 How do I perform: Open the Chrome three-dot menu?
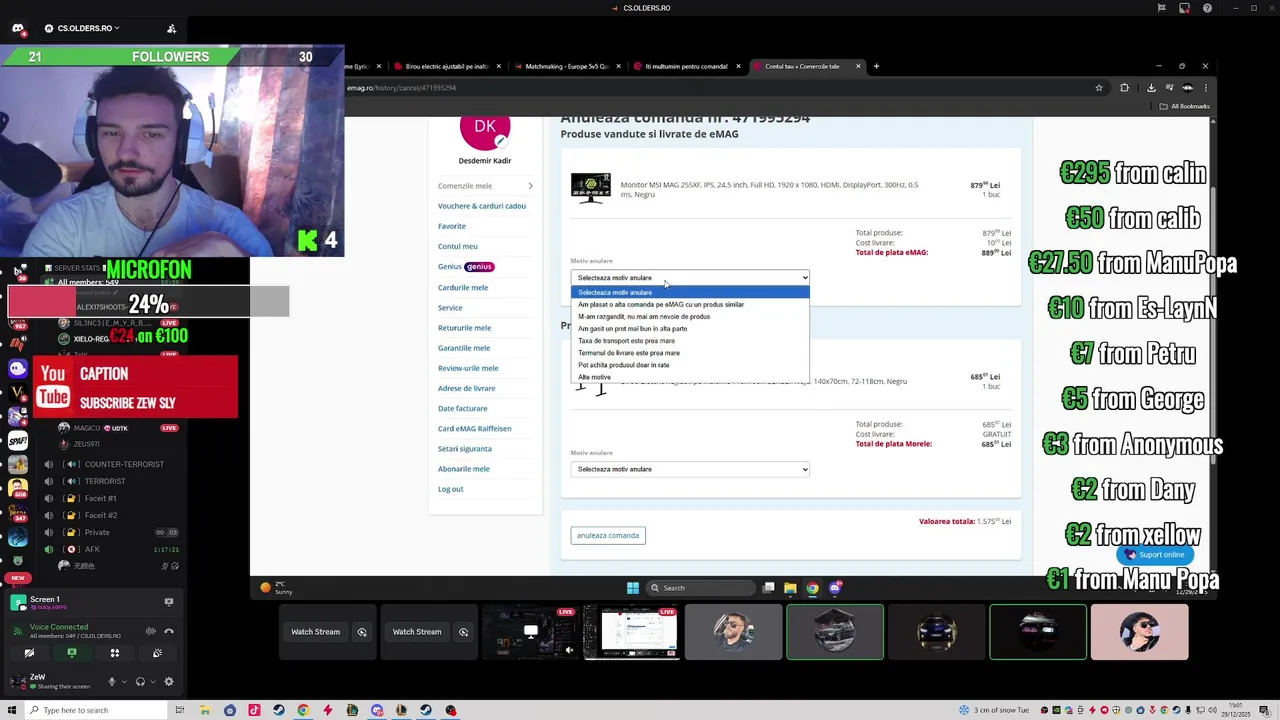[x=1205, y=88]
